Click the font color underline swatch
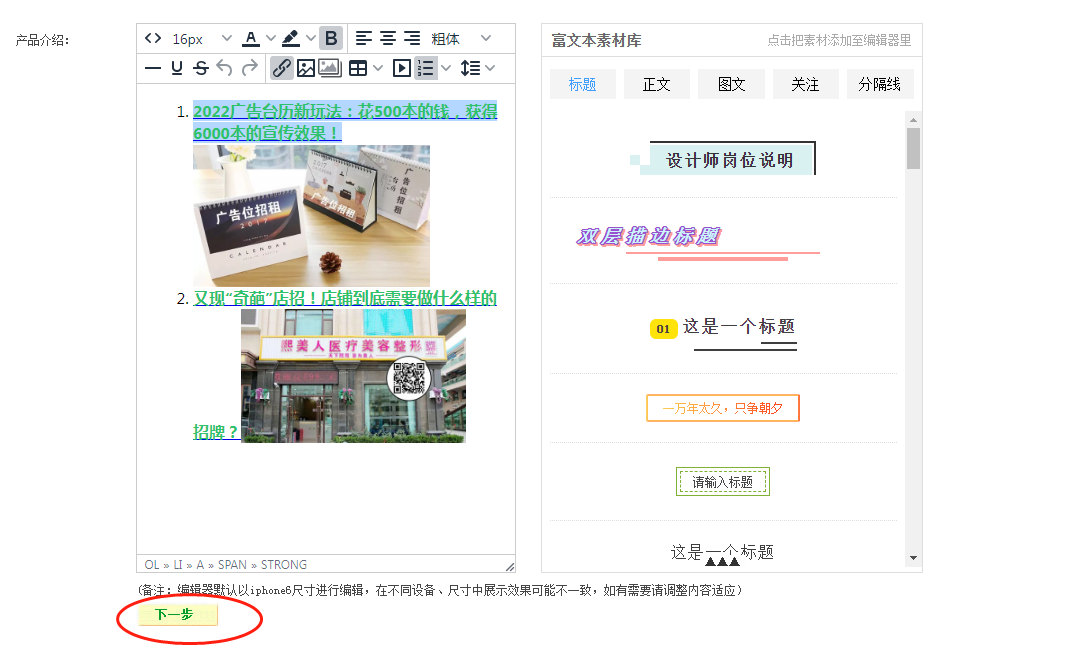 (x=251, y=38)
